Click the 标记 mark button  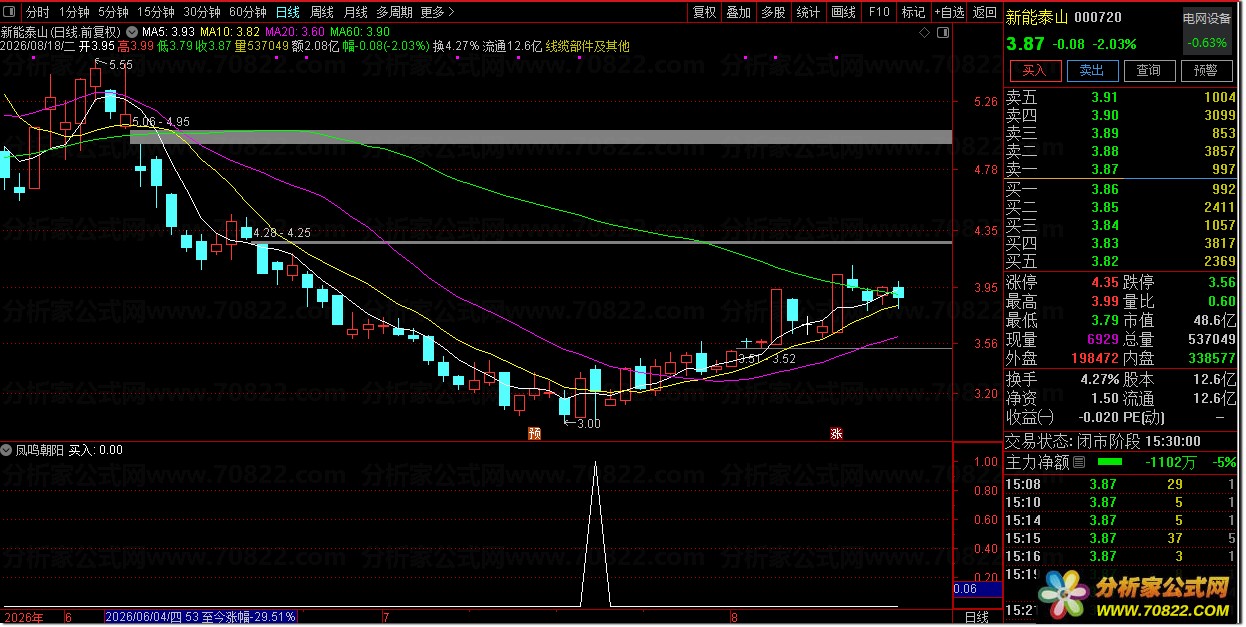click(913, 12)
